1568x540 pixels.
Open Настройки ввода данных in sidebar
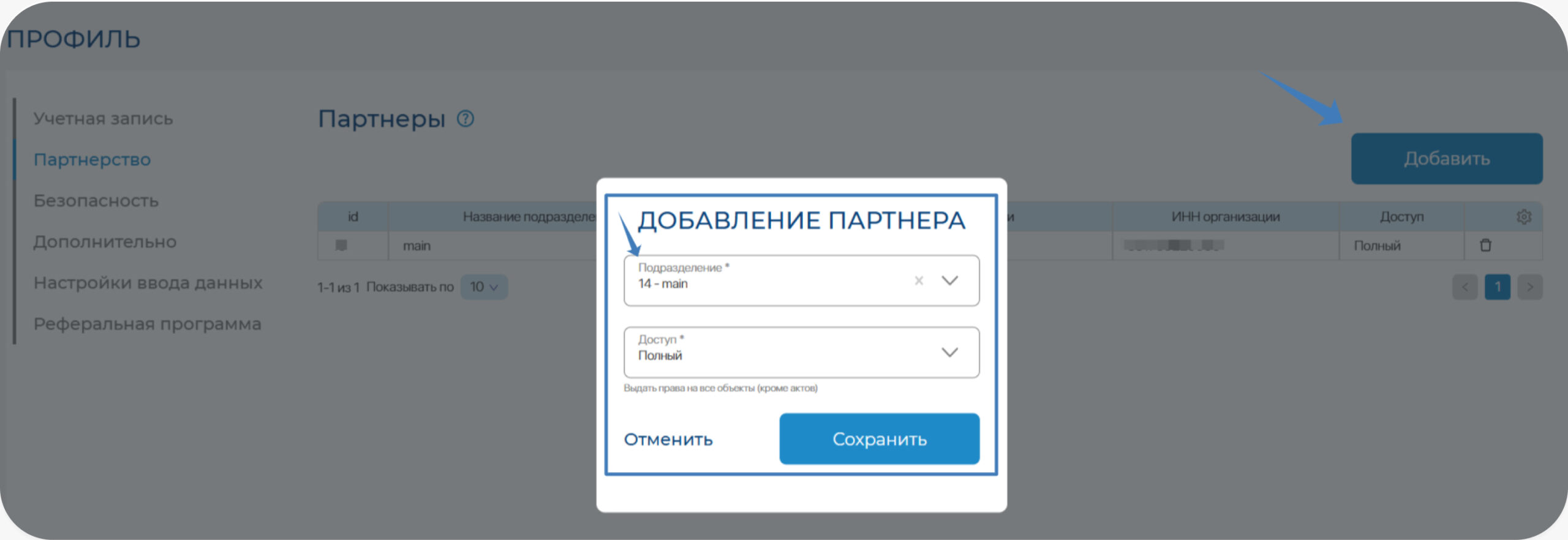[148, 283]
